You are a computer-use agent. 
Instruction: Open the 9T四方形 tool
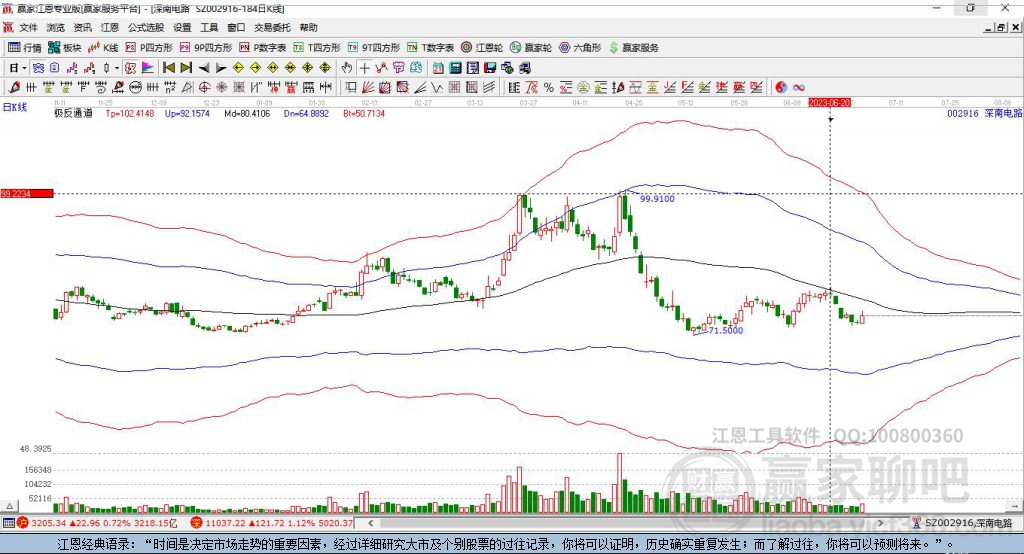point(374,48)
